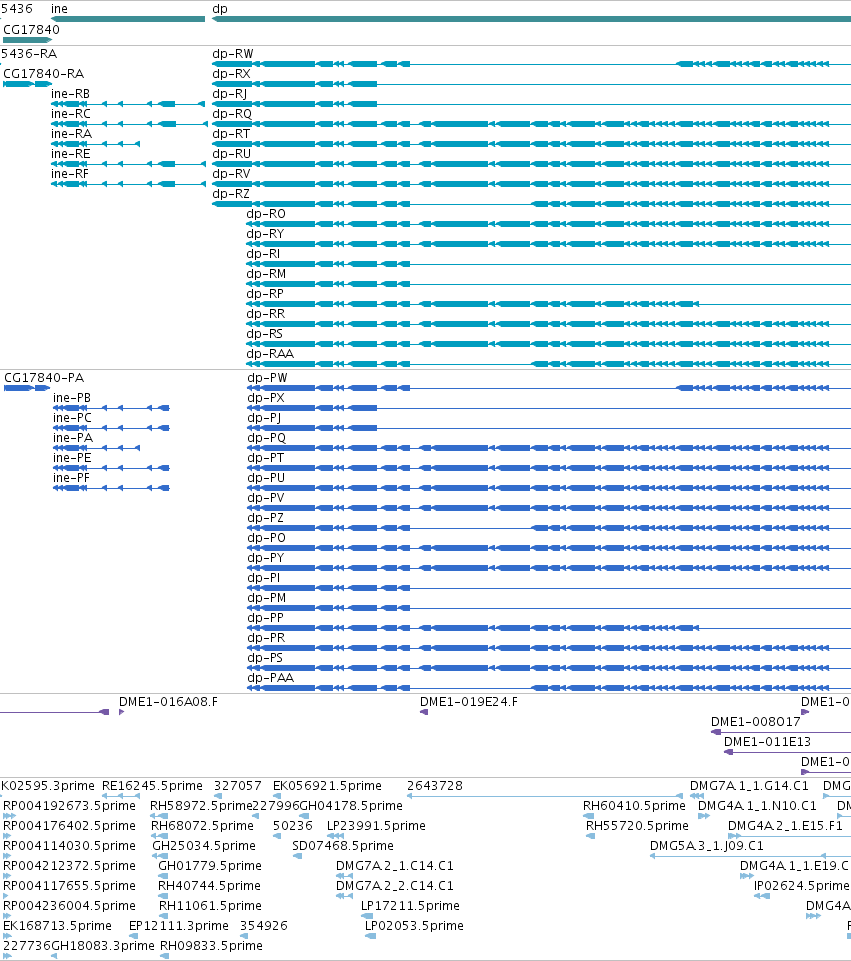This screenshot has width=851, height=961.
Task: Click cDNA DMG7A.2_1.C14.C1
Action: pos(395,866)
